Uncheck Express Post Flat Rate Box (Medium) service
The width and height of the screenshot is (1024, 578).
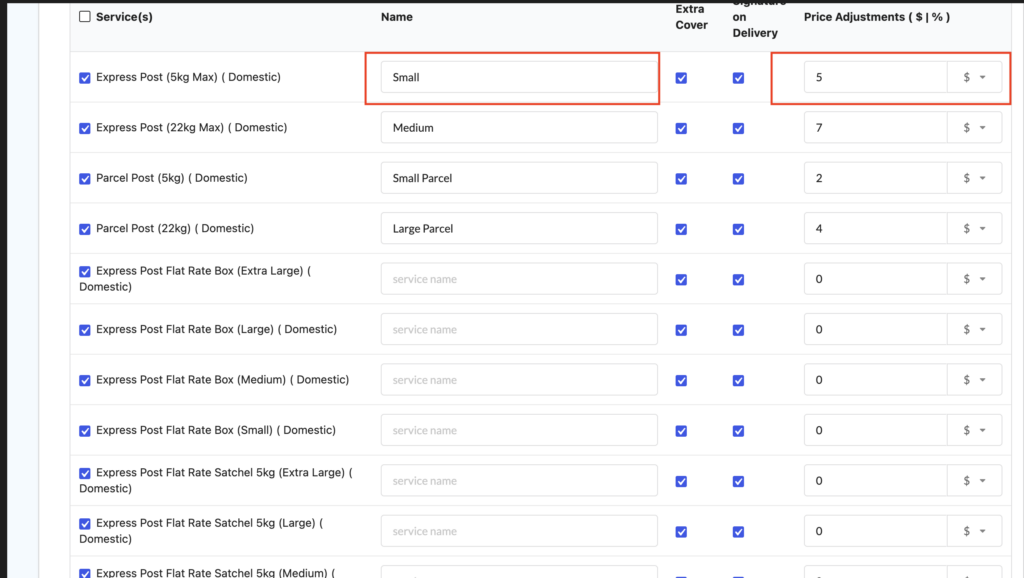(85, 380)
